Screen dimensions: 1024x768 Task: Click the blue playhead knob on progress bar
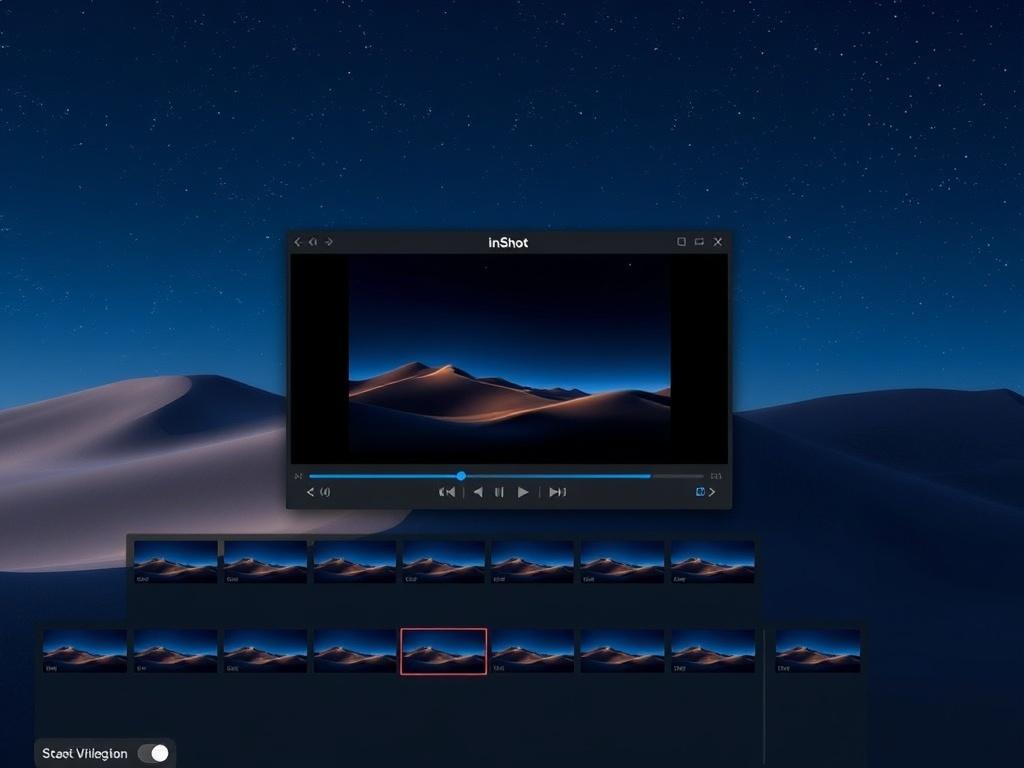coord(461,476)
